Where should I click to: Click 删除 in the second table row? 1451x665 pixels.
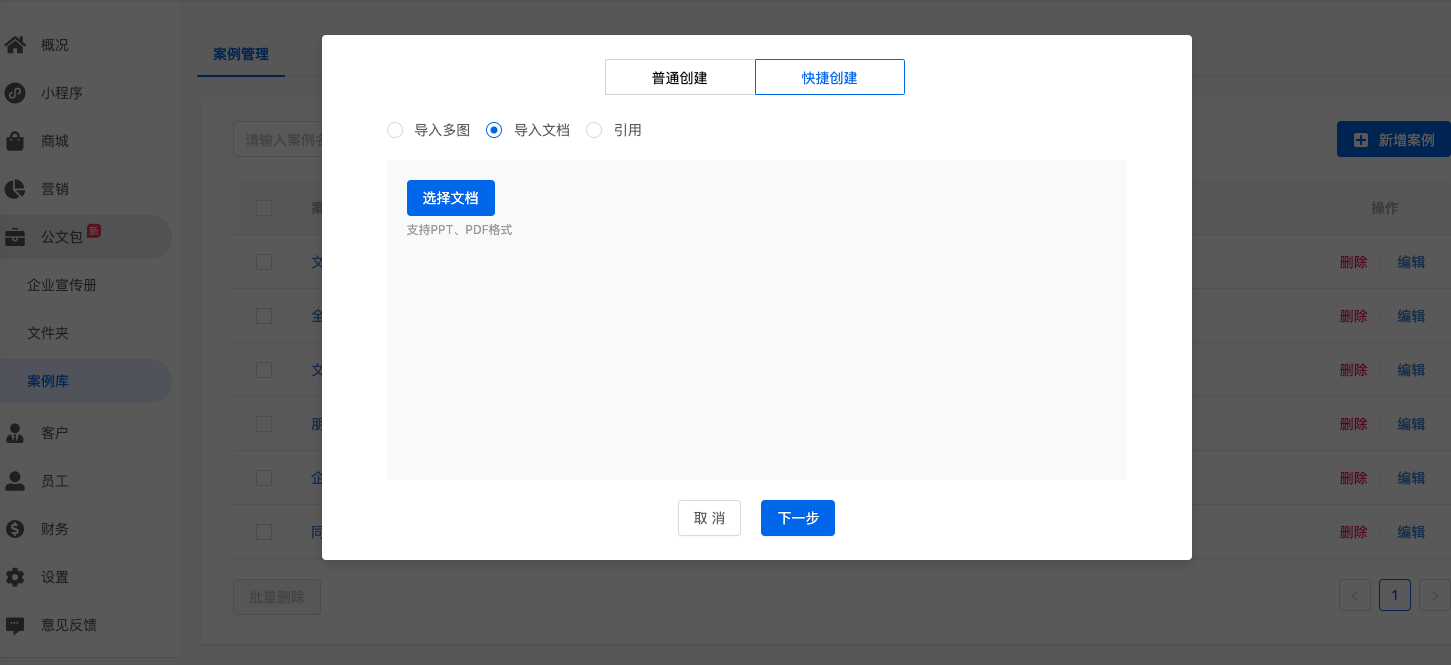1354,316
